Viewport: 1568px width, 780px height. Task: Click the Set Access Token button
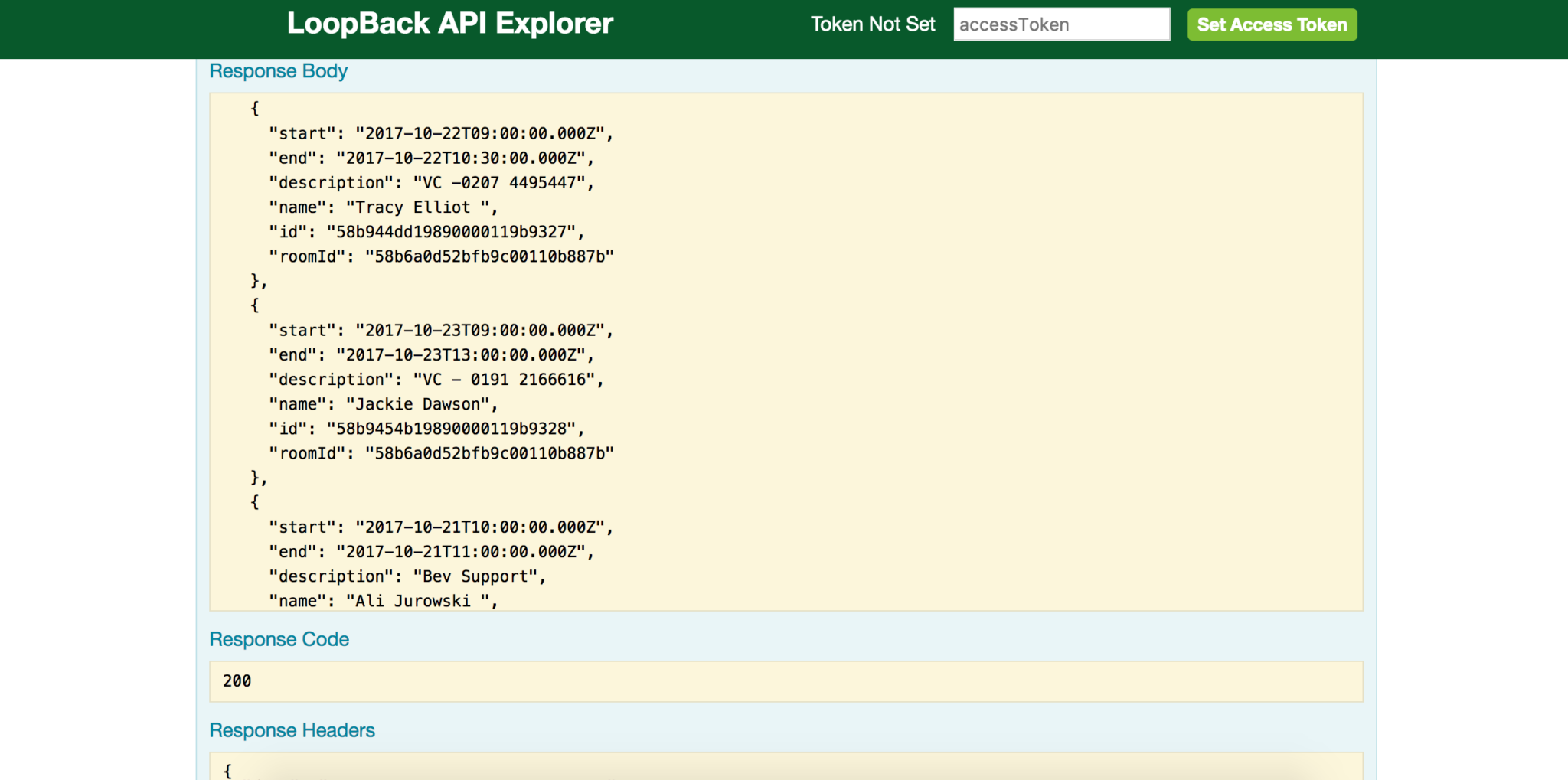click(1272, 24)
